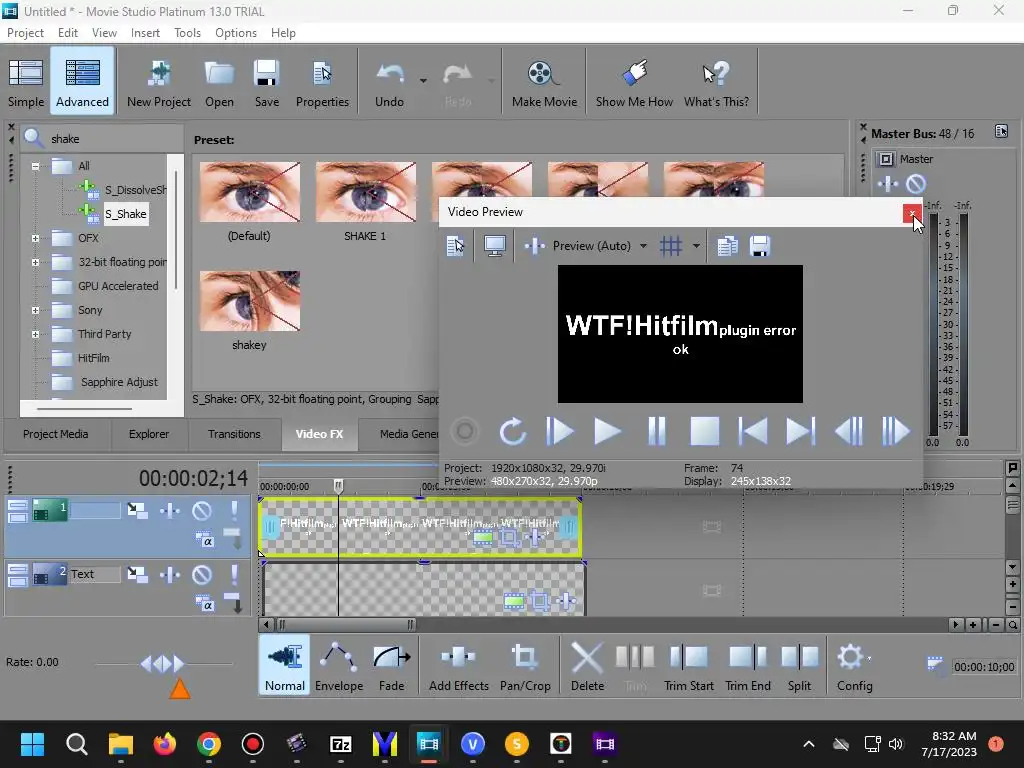The image size is (1024, 768).
Task: Open a project with the Open icon
Action: [219, 82]
